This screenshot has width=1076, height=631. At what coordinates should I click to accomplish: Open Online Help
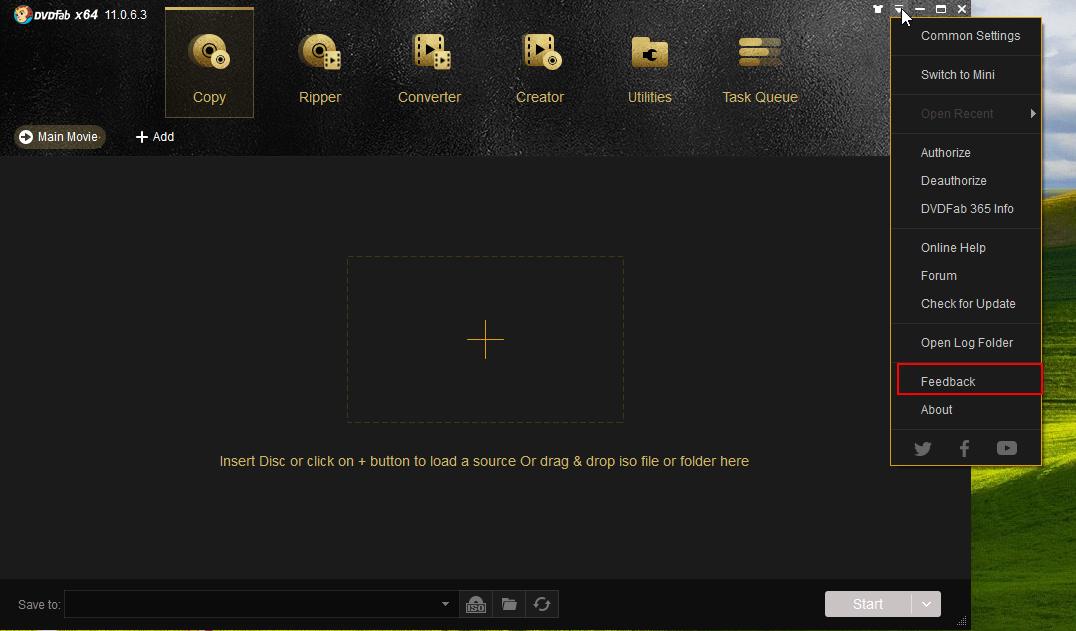[952, 248]
